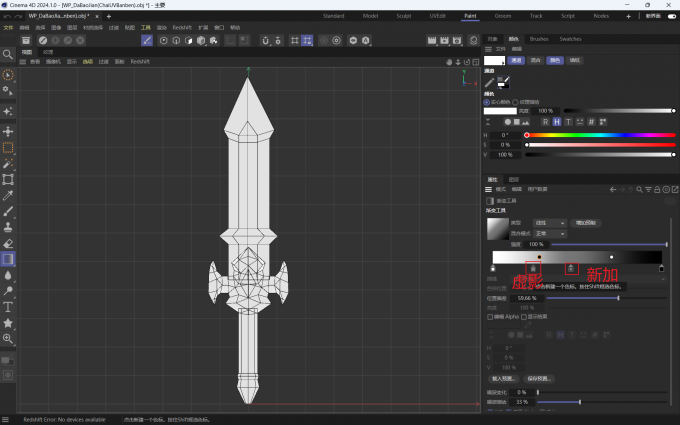
Task: Toggle the New Layouts switch at top right
Action: 672,16
